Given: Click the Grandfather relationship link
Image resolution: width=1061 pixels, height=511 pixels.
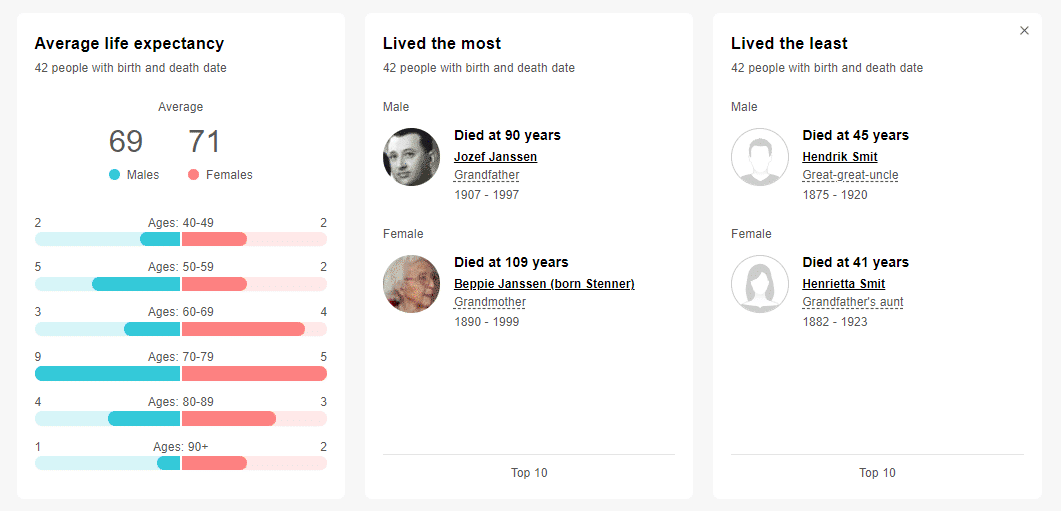Looking at the screenshot, I should coord(487,175).
